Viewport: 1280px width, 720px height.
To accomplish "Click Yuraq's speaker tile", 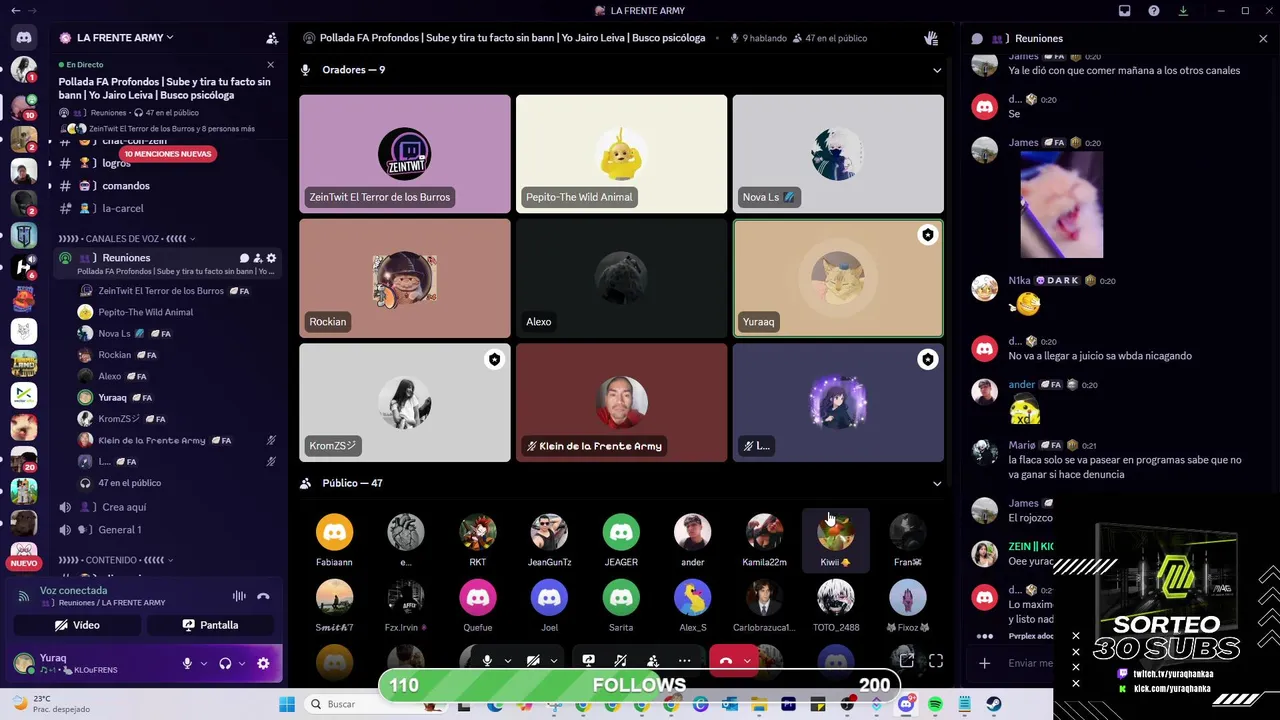I will click(x=838, y=278).
